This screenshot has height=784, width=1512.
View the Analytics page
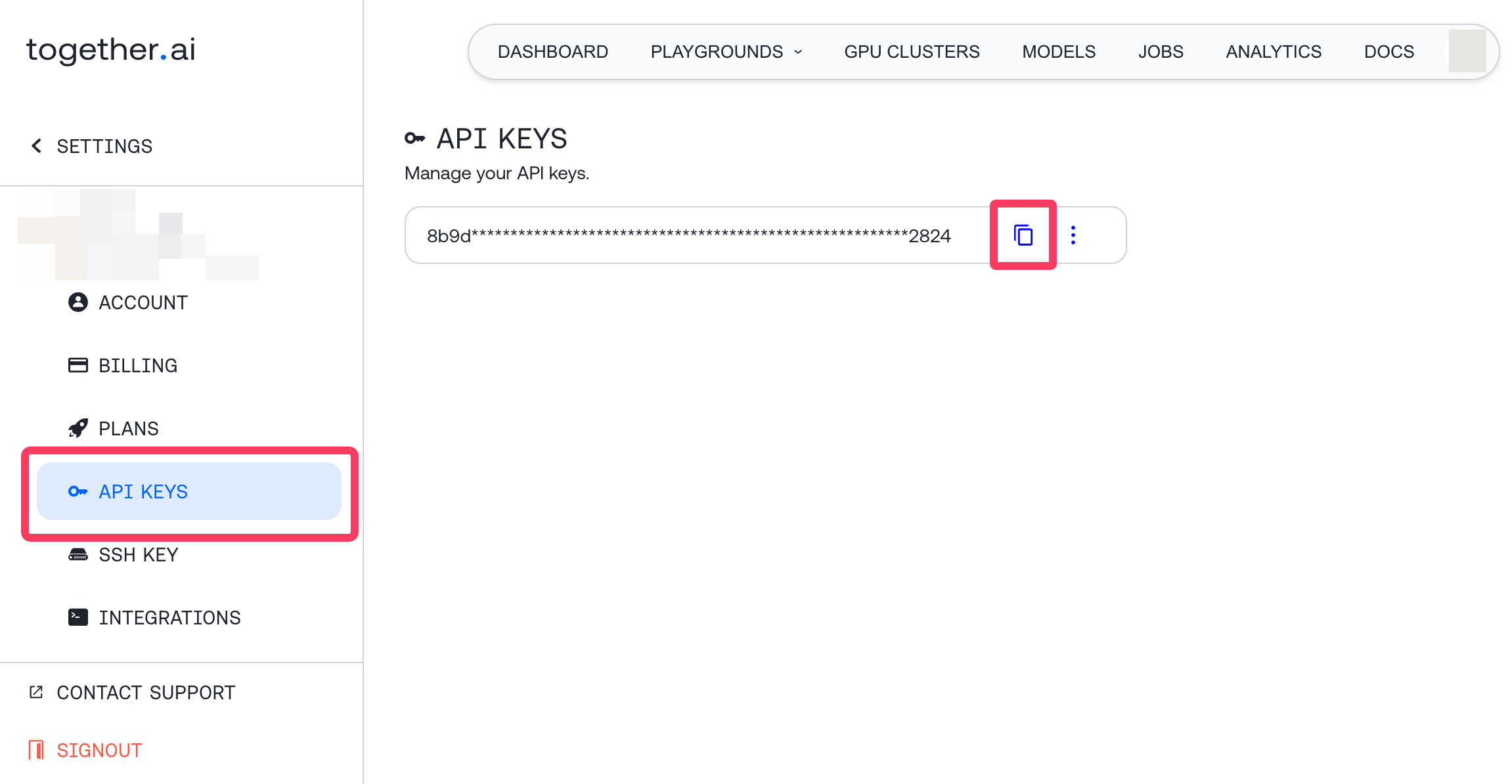coord(1274,52)
